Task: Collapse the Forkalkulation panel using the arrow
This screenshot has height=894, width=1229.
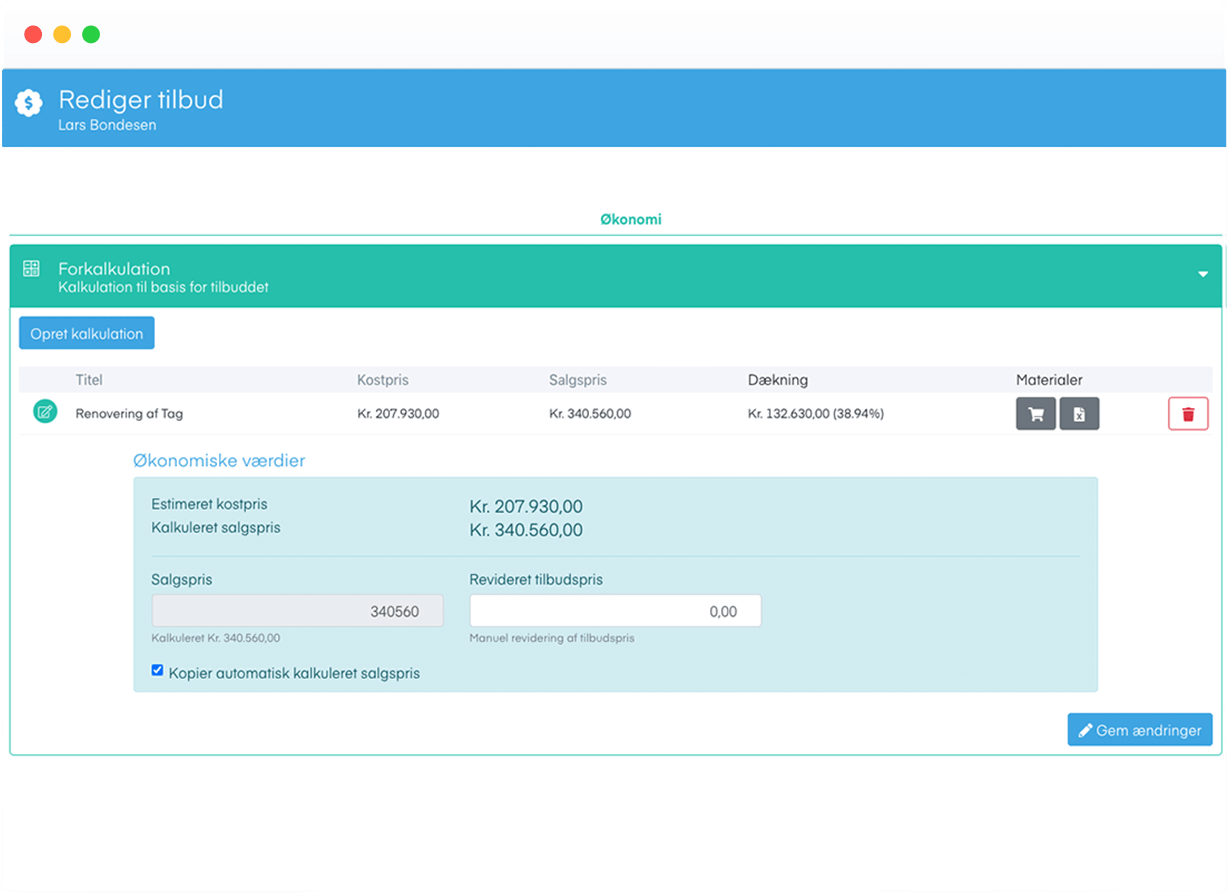Action: (x=1202, y=275)
